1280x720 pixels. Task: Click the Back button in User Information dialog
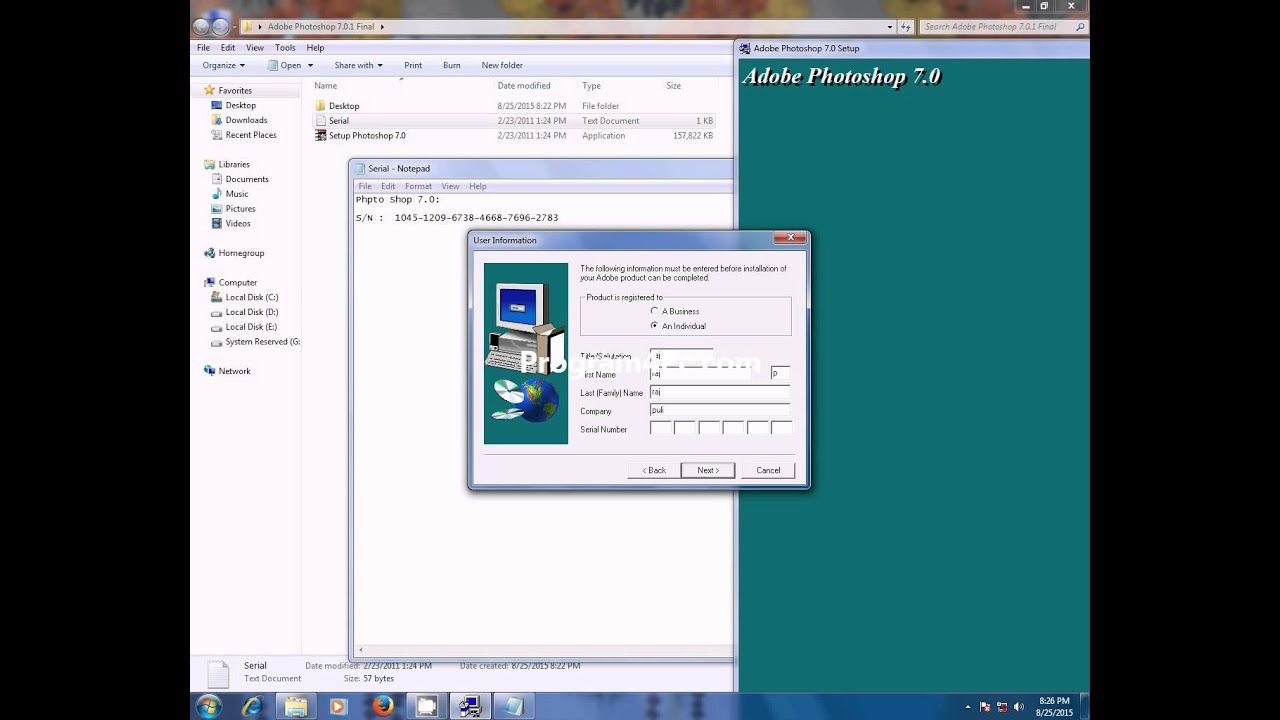(x=655, y=470)
